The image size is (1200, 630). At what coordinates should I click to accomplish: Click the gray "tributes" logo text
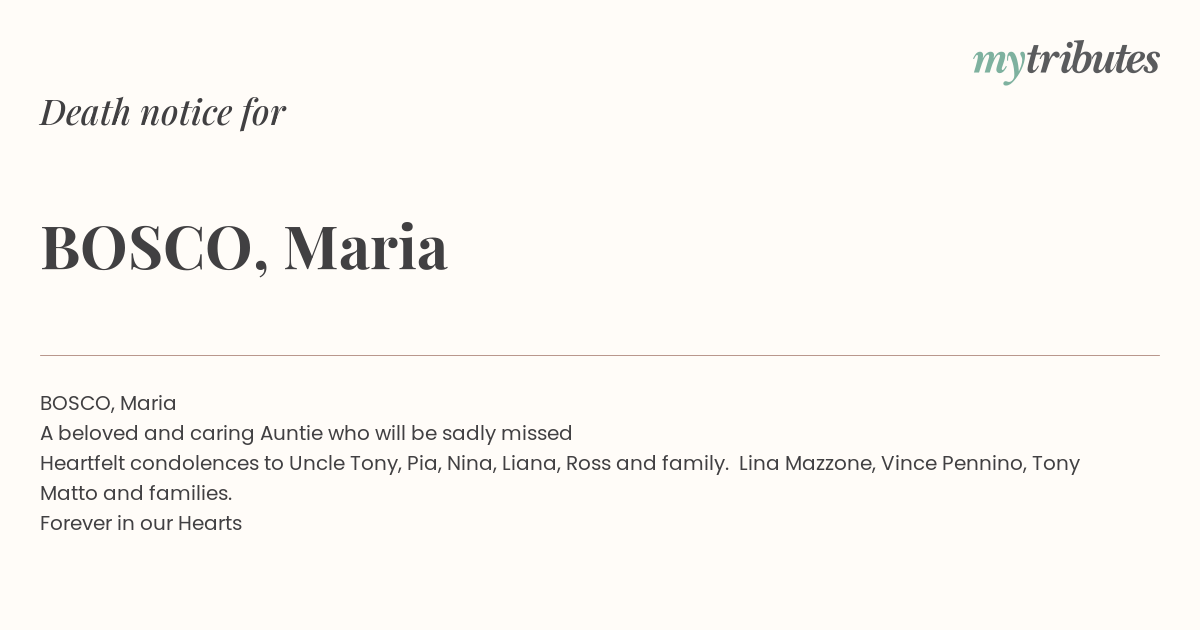pyautogui.click(x=1093, y=59)
